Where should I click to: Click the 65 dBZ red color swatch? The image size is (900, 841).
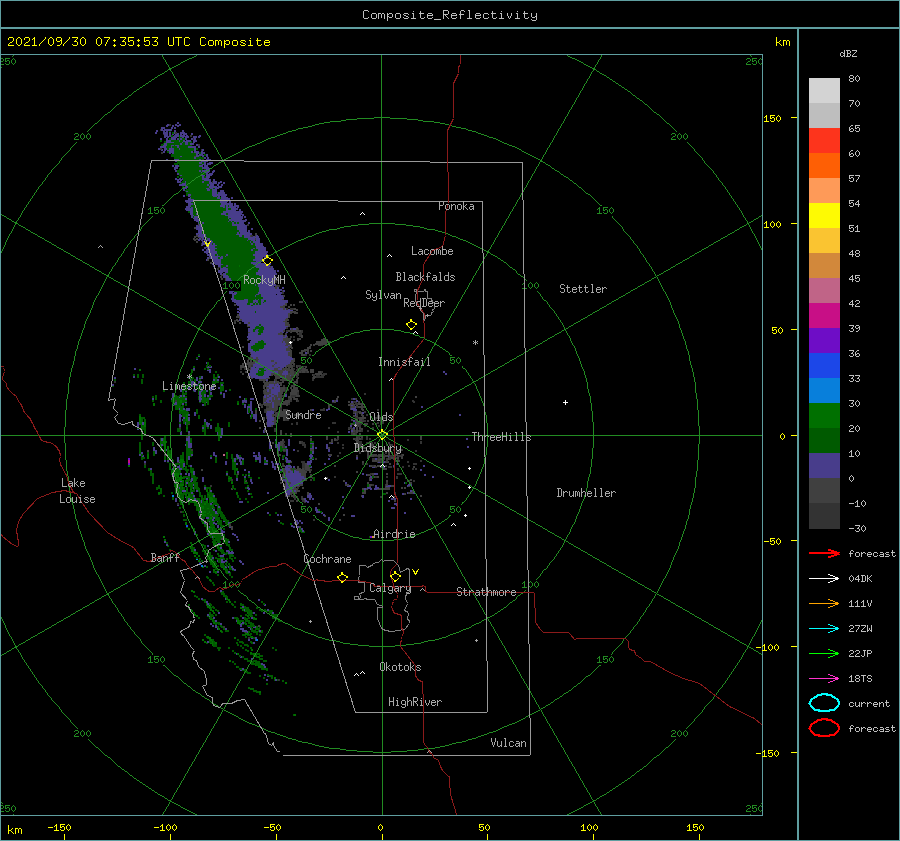coord(824,141)
